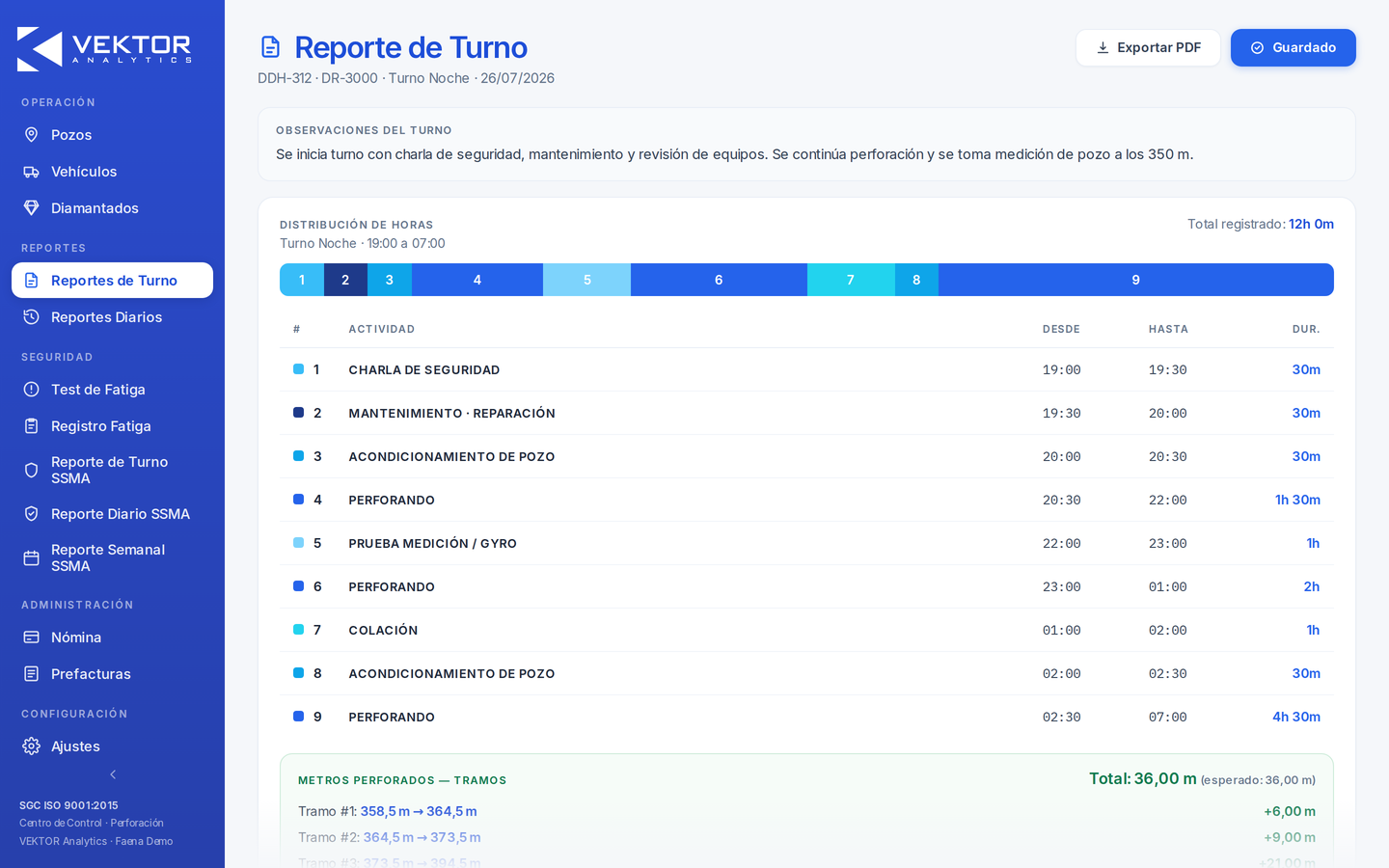1389x868 pixels.
Task: Select timeline segment 3
Action: pos(390,280)
